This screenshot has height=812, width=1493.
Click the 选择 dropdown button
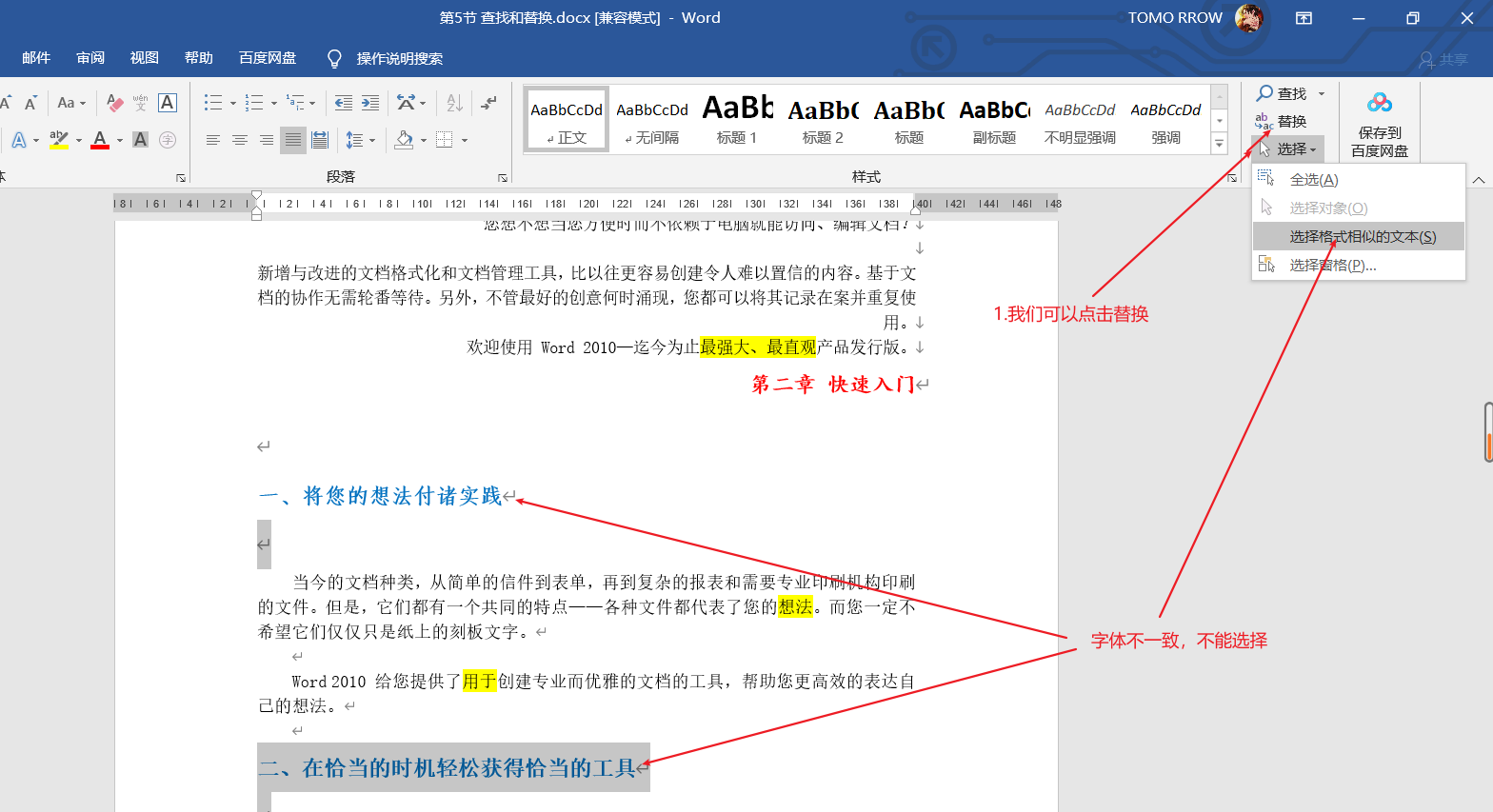[1287, 149]
